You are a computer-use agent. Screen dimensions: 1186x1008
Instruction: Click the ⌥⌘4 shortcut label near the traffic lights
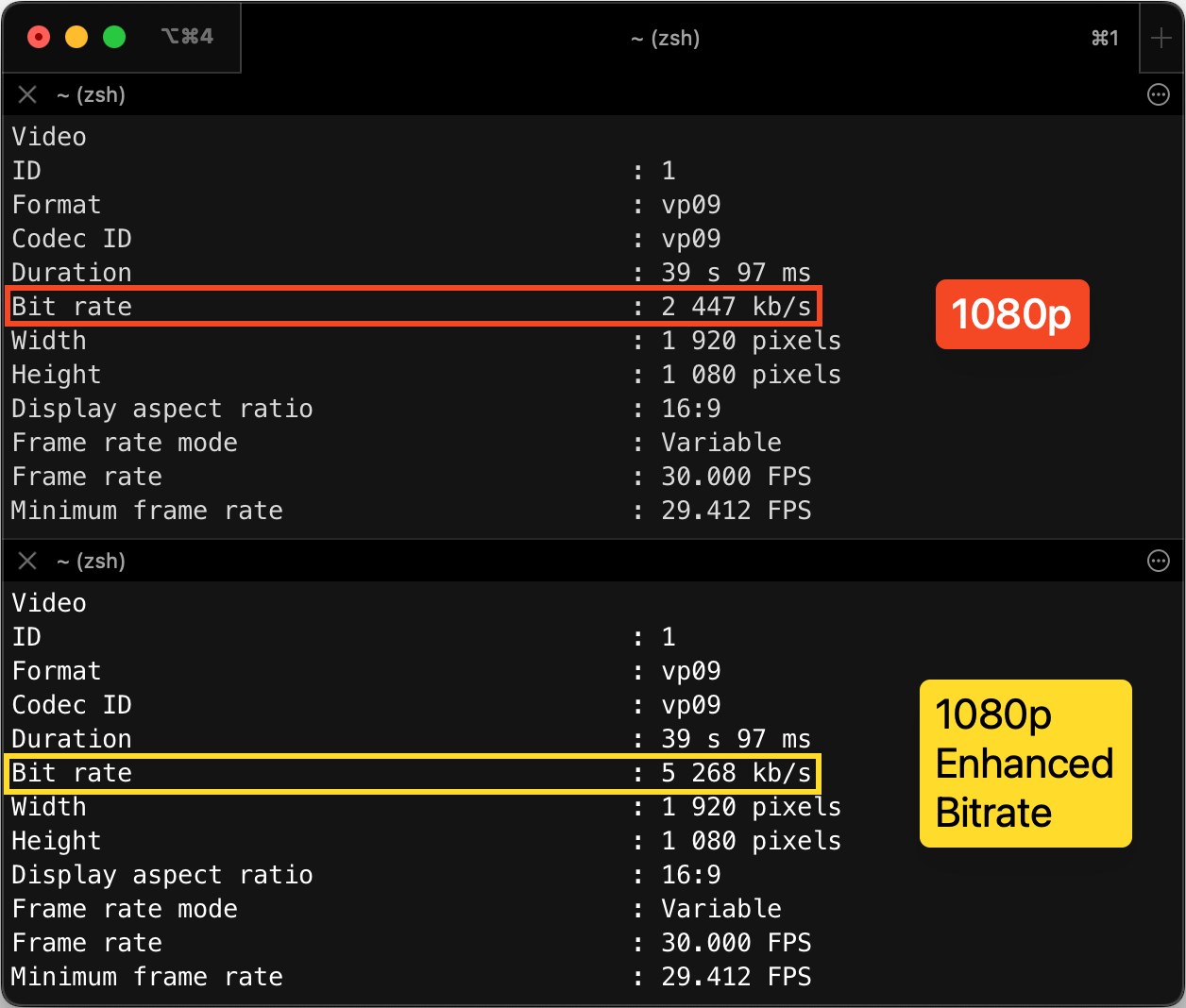point(187,35)
